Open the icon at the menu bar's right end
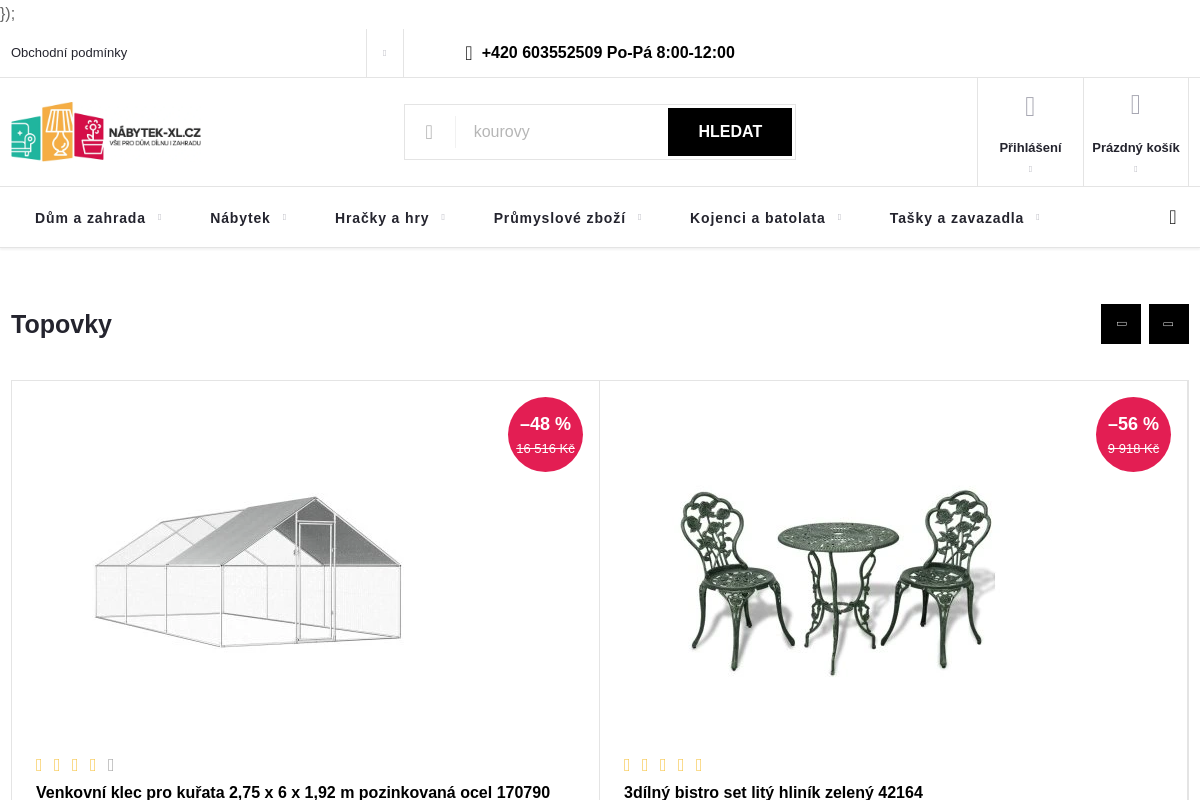Screen dimensions: 1200x800 click(x=1173, y=217)
